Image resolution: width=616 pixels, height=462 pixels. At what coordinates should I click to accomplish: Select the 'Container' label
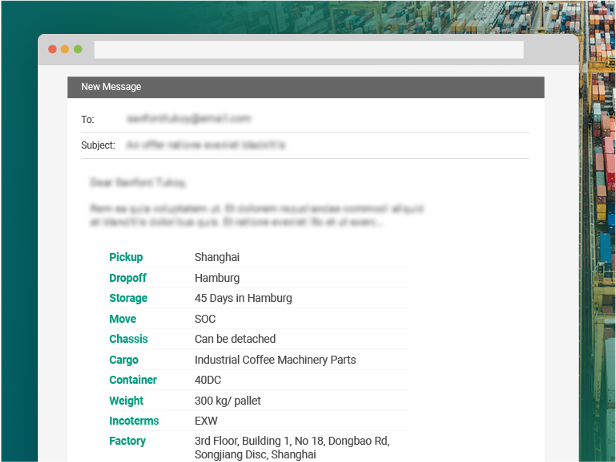(x=133, y=380)
